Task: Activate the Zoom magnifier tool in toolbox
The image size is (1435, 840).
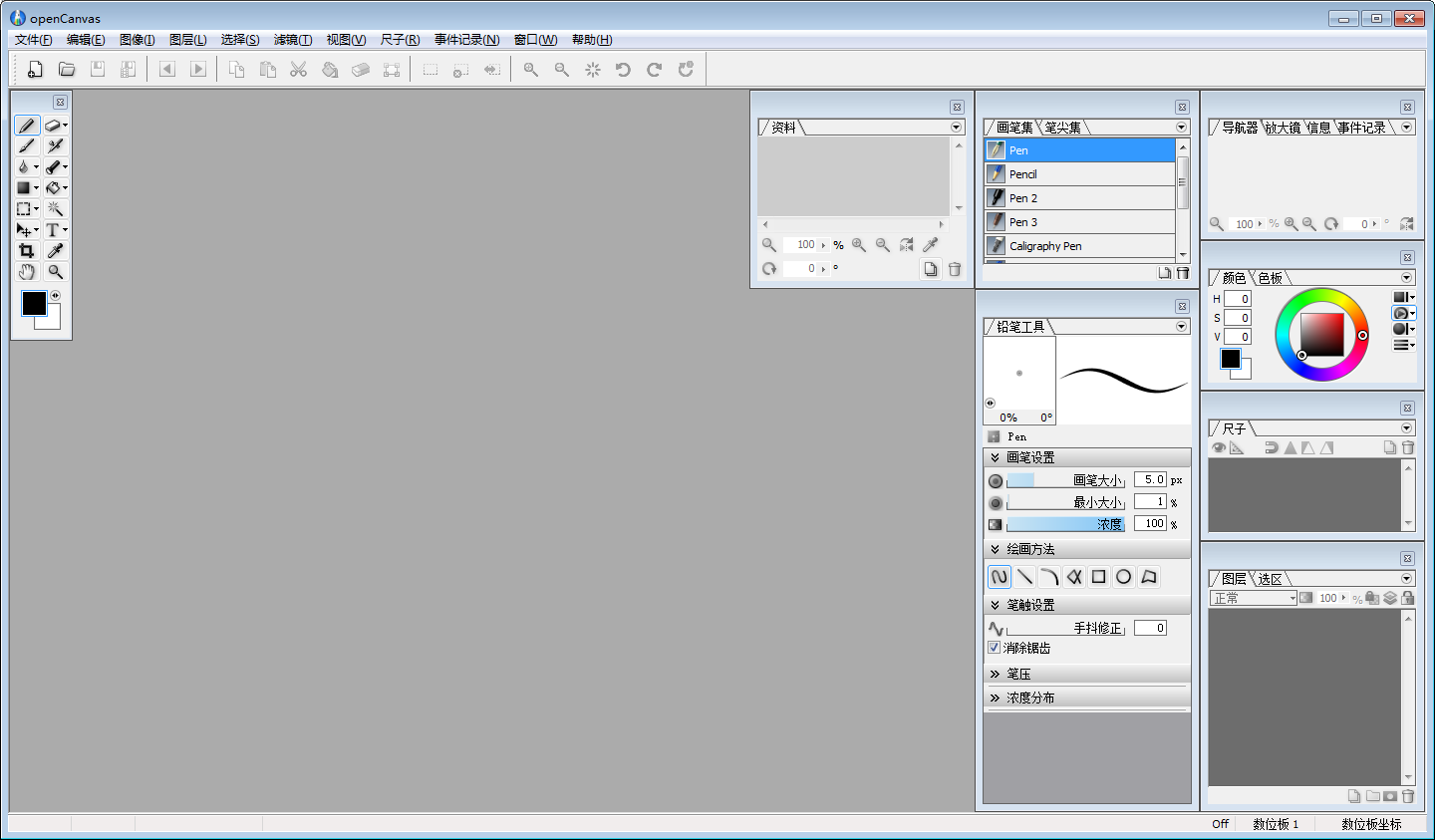Action: [x=56, y=272]
